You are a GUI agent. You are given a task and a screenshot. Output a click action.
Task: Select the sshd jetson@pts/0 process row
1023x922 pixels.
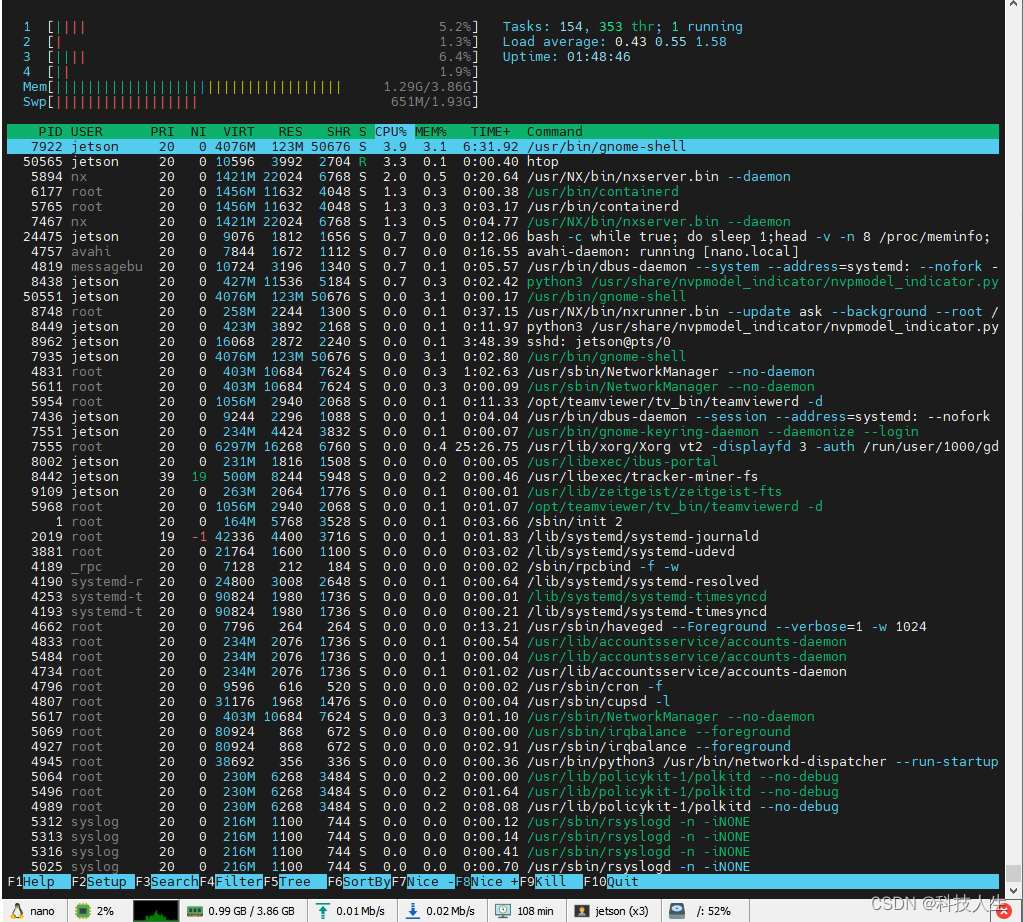[x=503, y=342]
